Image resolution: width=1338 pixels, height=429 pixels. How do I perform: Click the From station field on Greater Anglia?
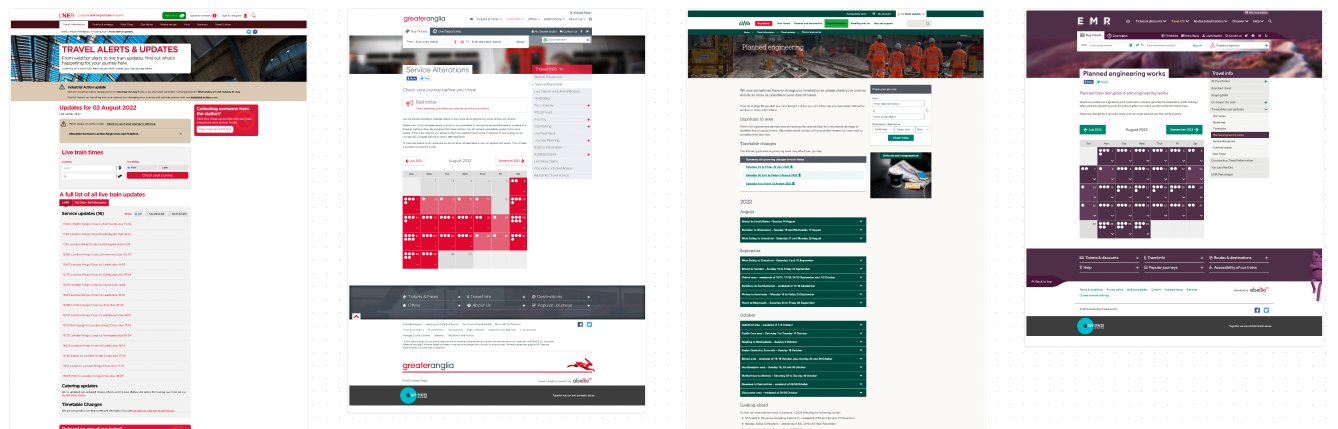[x=433, y=42]
